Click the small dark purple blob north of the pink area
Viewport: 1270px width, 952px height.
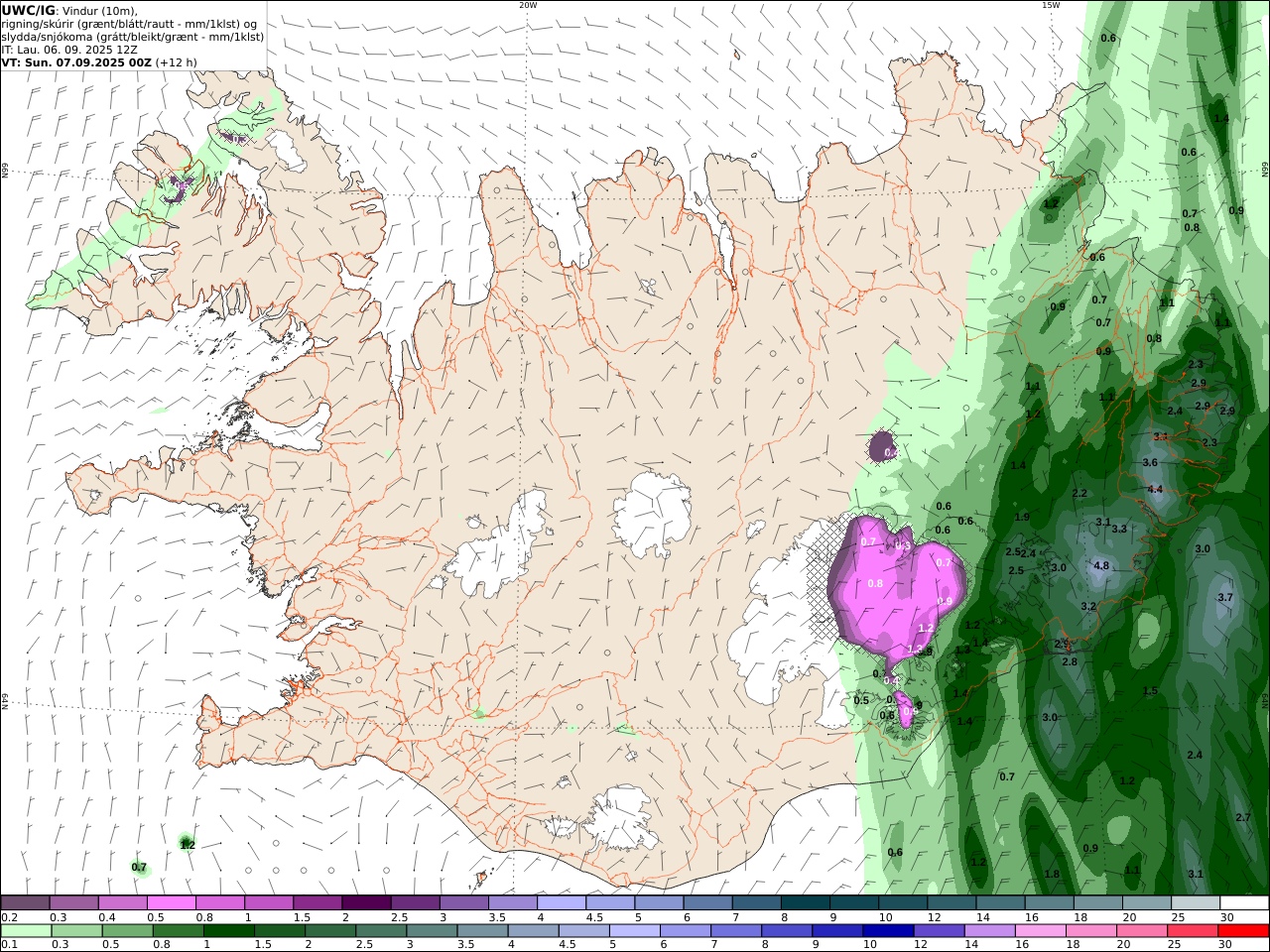point(882,447)
